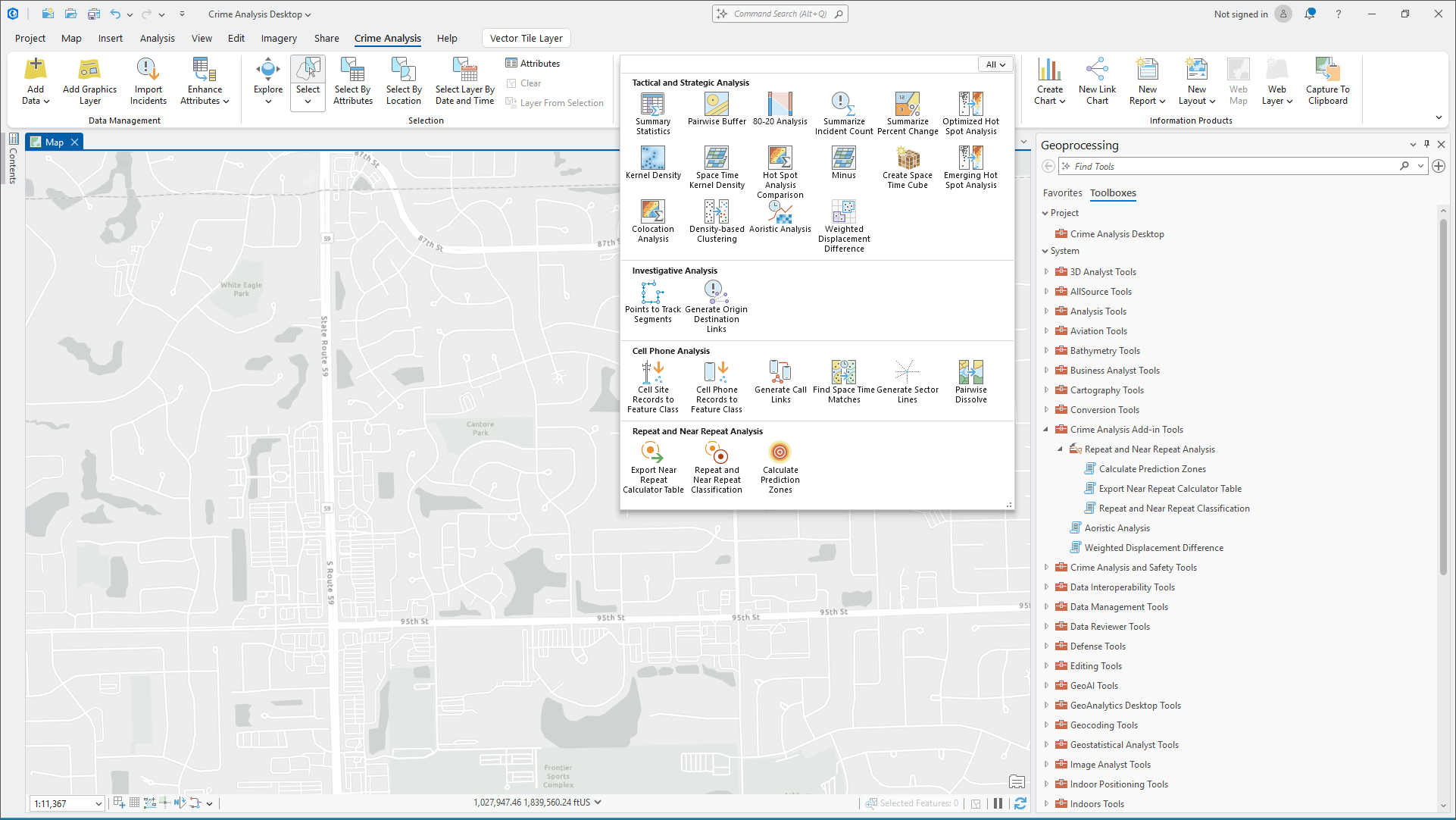1456x820 pixels.
Task: Click the Command Search box
Action: click(x=780, y=14)
